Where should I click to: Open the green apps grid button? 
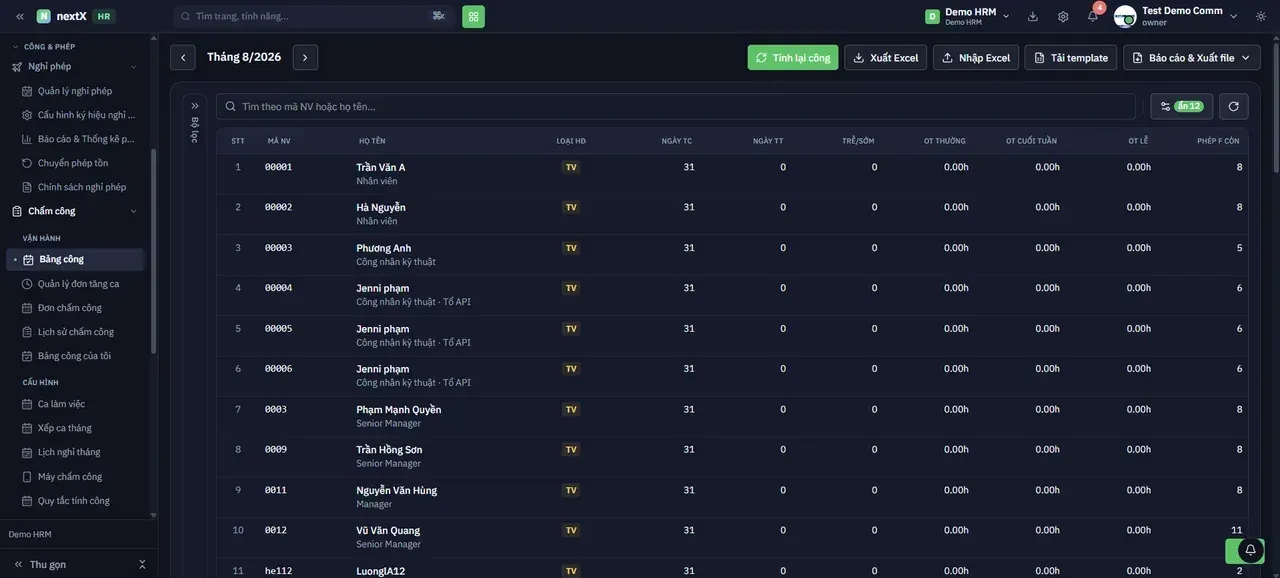[x=473, y=16]
